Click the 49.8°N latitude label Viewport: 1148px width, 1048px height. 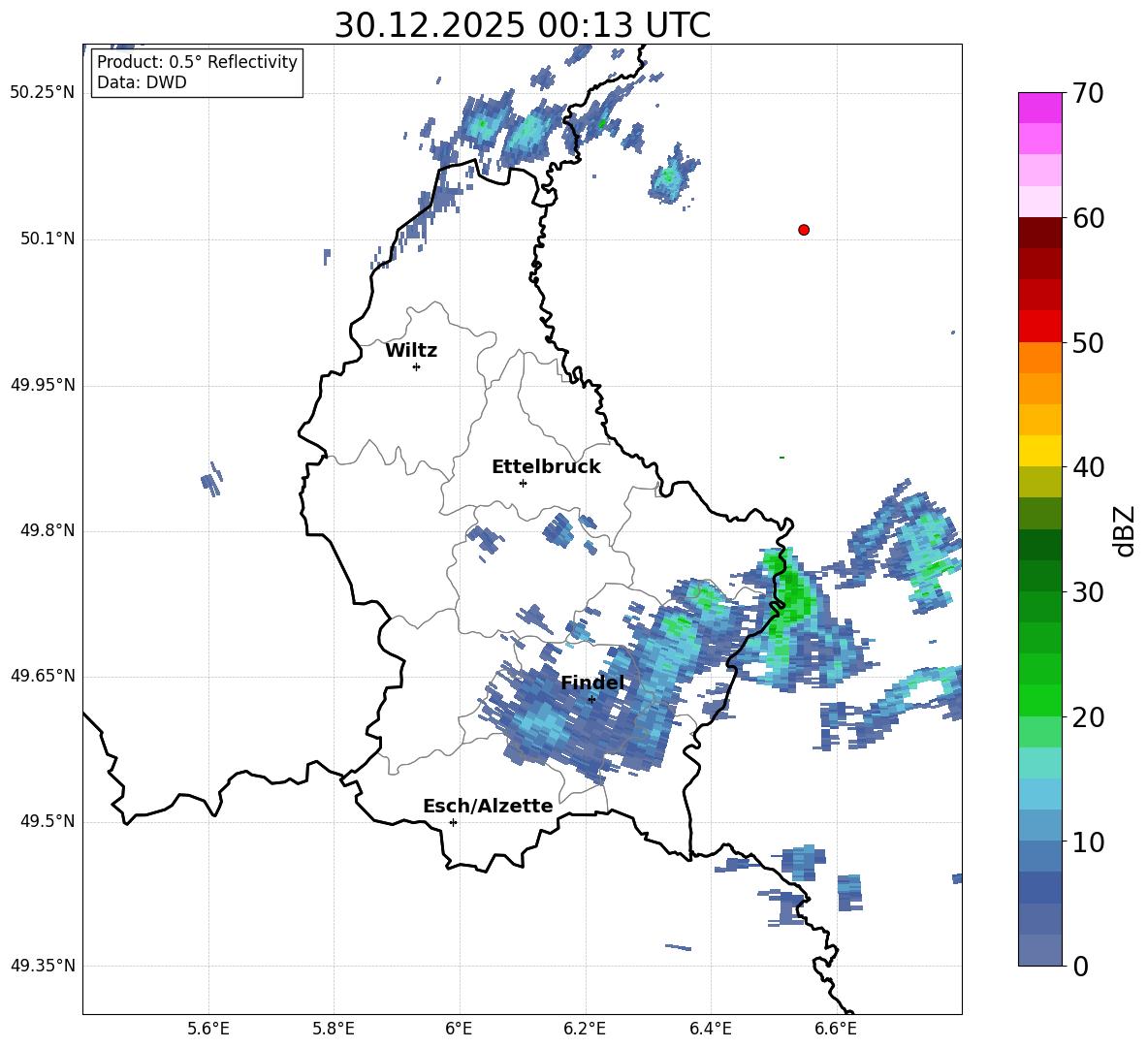(x=48, y=530)
